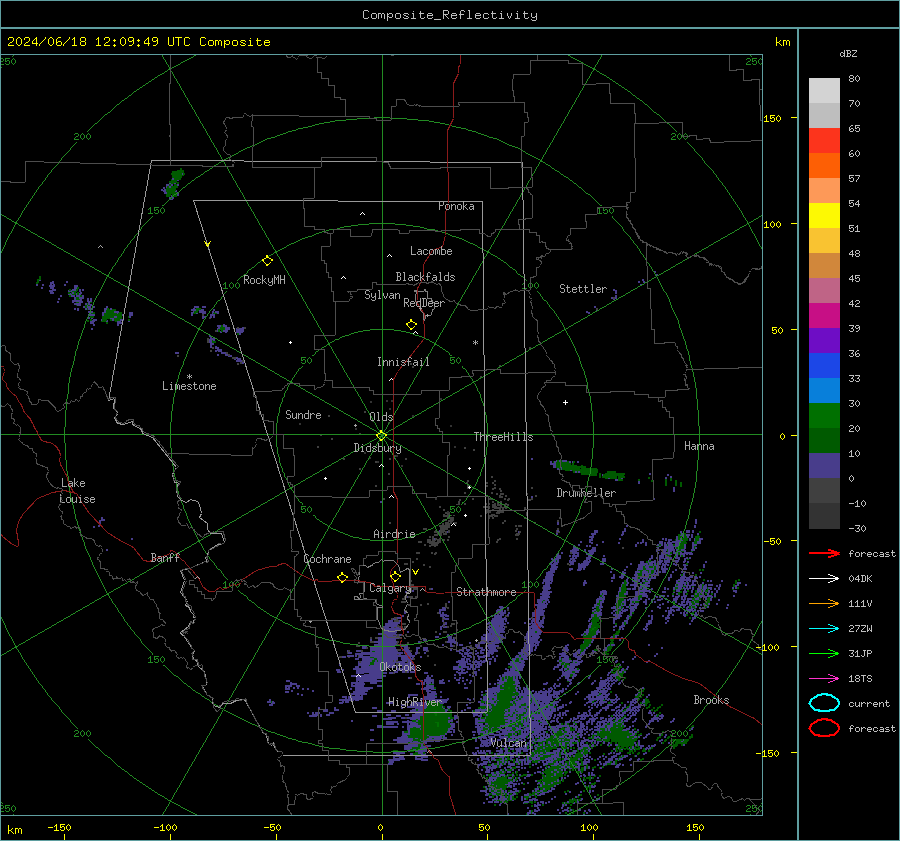Screen dimensions: 900x841
Task: Click the Lake Louise label
Action: tap(77, 491)
